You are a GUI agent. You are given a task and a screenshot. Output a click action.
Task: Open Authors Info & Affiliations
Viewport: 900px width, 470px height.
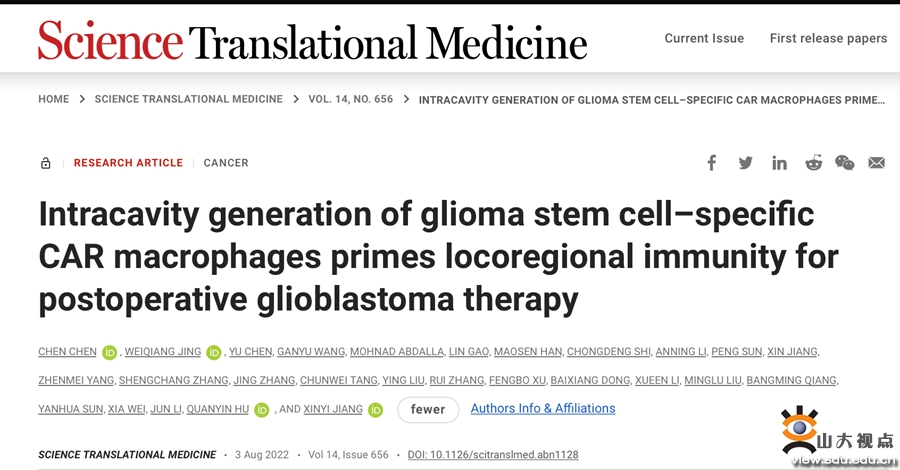click(x=543, y=409)
